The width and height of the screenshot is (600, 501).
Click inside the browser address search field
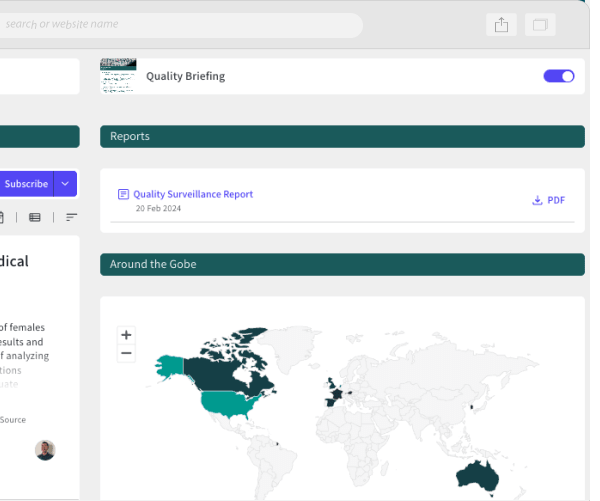pos(180,25)
